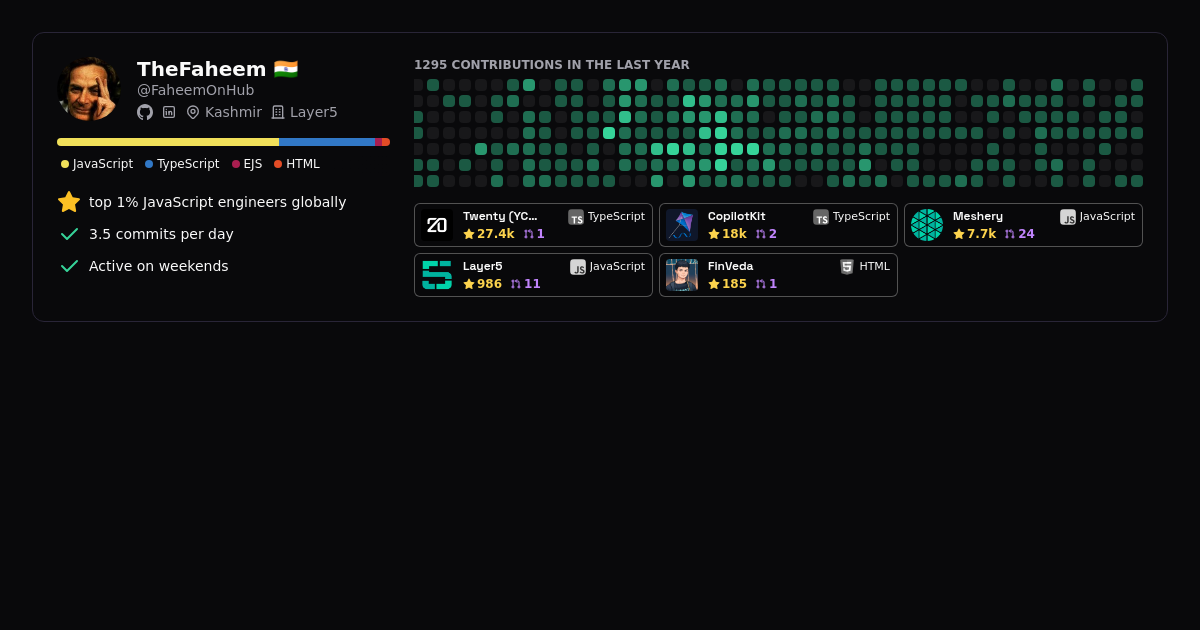This screenshot has height=630, width=1200.
Task: Click the blue TypeScript legend dot
Action: [149, 164]
